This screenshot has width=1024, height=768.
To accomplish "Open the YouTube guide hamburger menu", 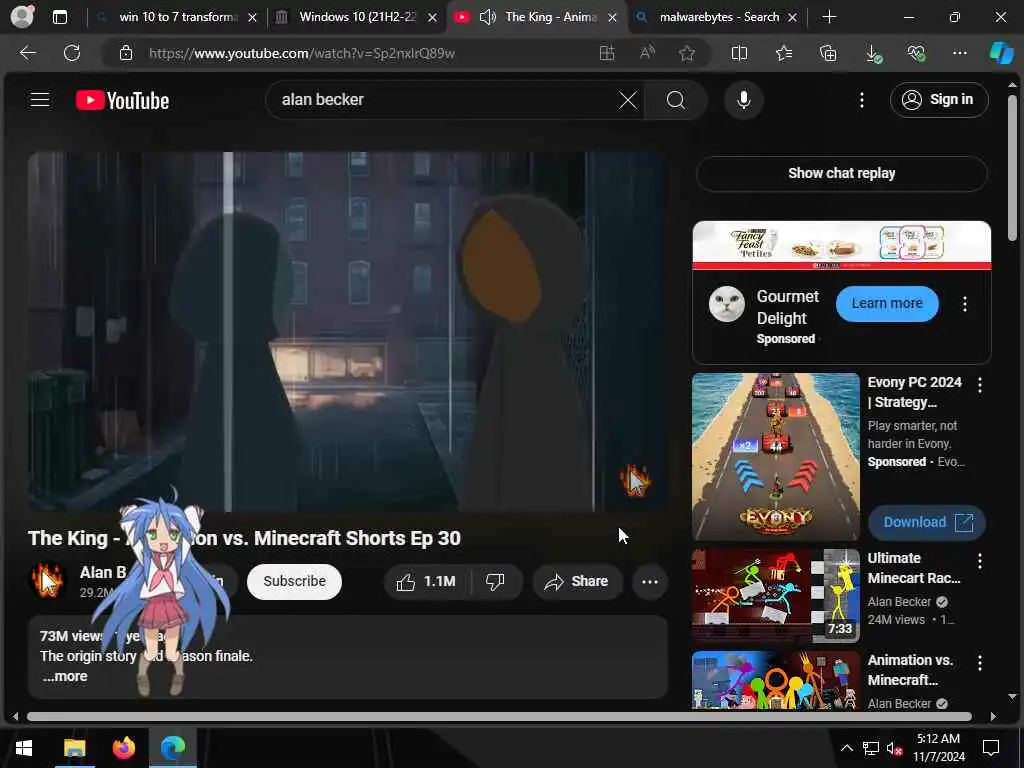I will pos(40,99).
